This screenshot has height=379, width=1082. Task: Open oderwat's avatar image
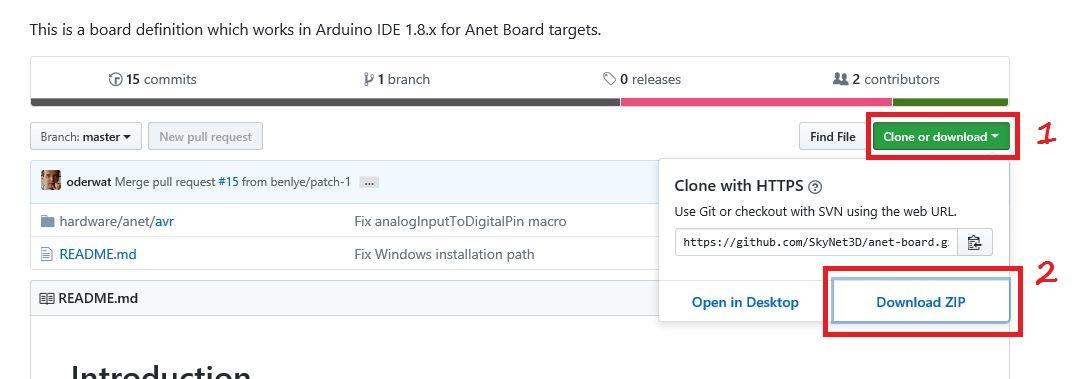[50, 182]
